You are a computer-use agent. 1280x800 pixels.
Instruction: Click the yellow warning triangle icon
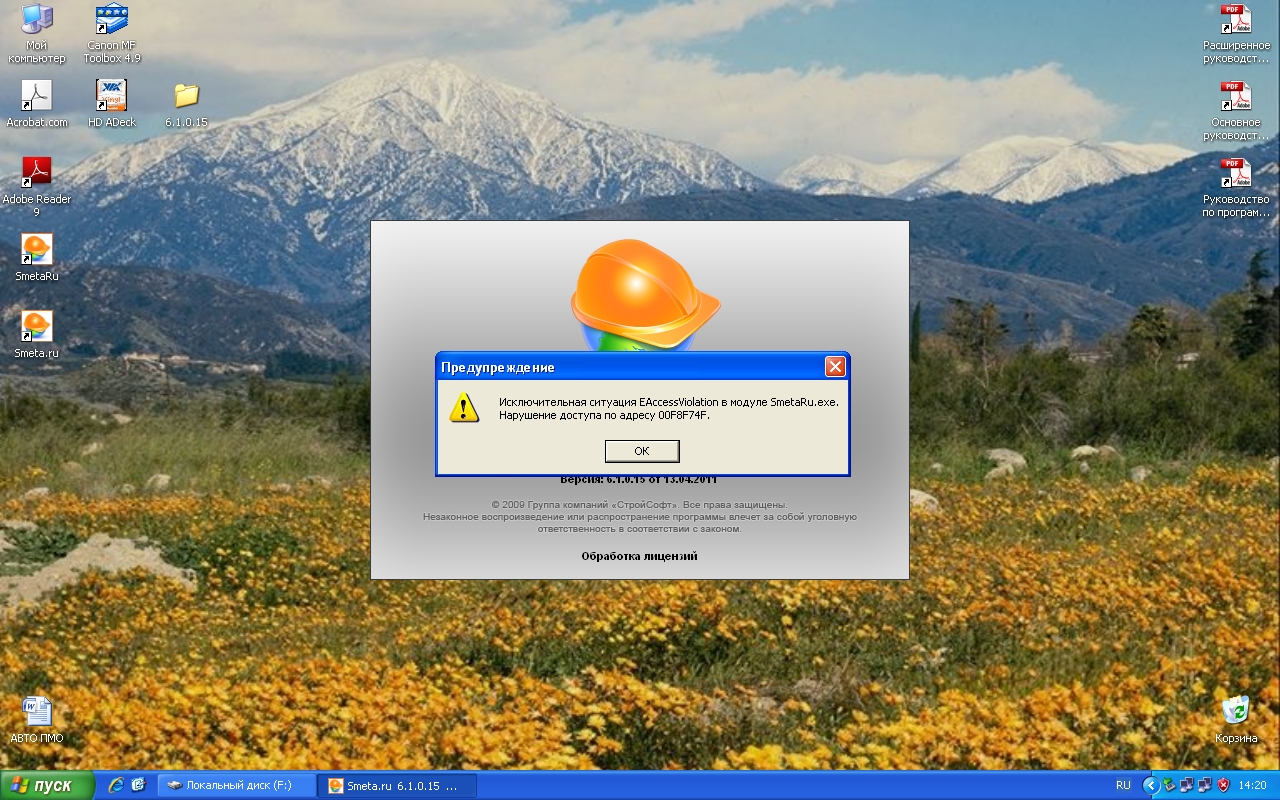click(464, 407)
